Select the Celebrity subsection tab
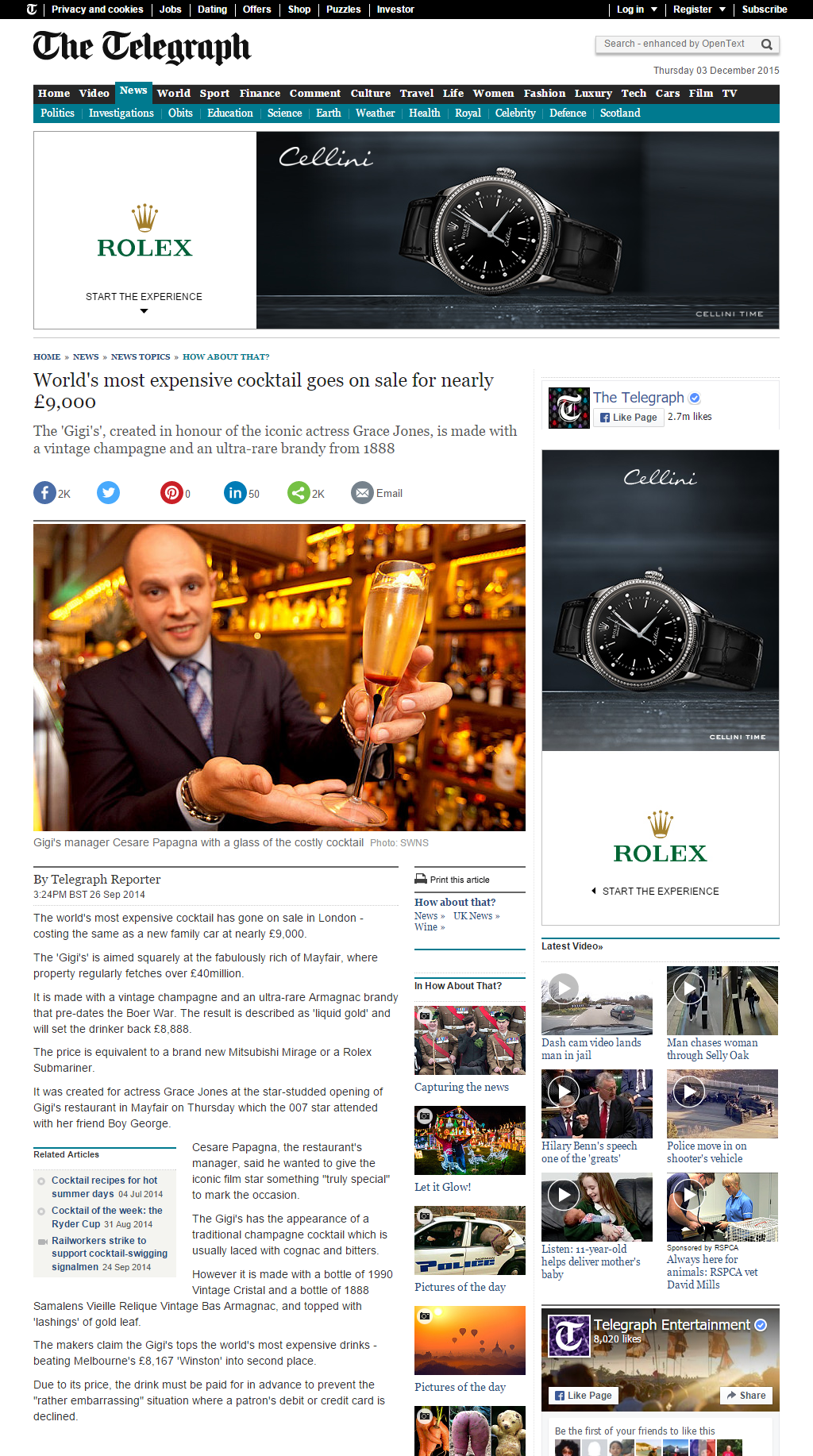This screenshot has width=813, height=1456. 515,114
